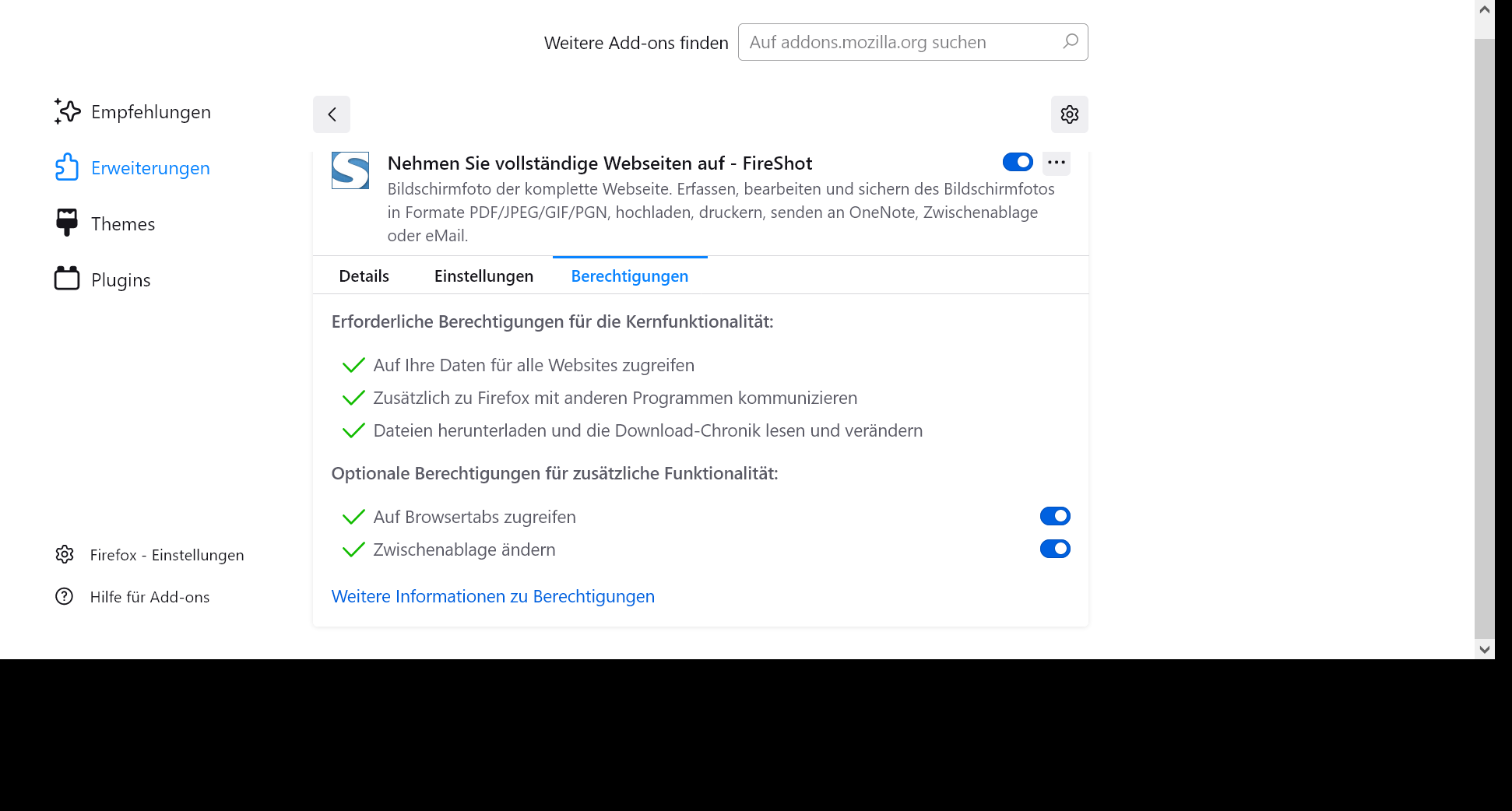This screenshot has height=811, width=1512.
Task: Open the FireShot three-dot options menu
Action: (x=1057, y=162)
